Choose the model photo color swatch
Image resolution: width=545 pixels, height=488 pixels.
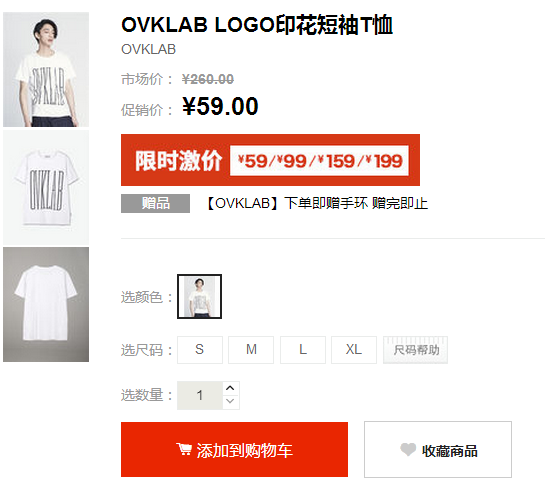200,296
